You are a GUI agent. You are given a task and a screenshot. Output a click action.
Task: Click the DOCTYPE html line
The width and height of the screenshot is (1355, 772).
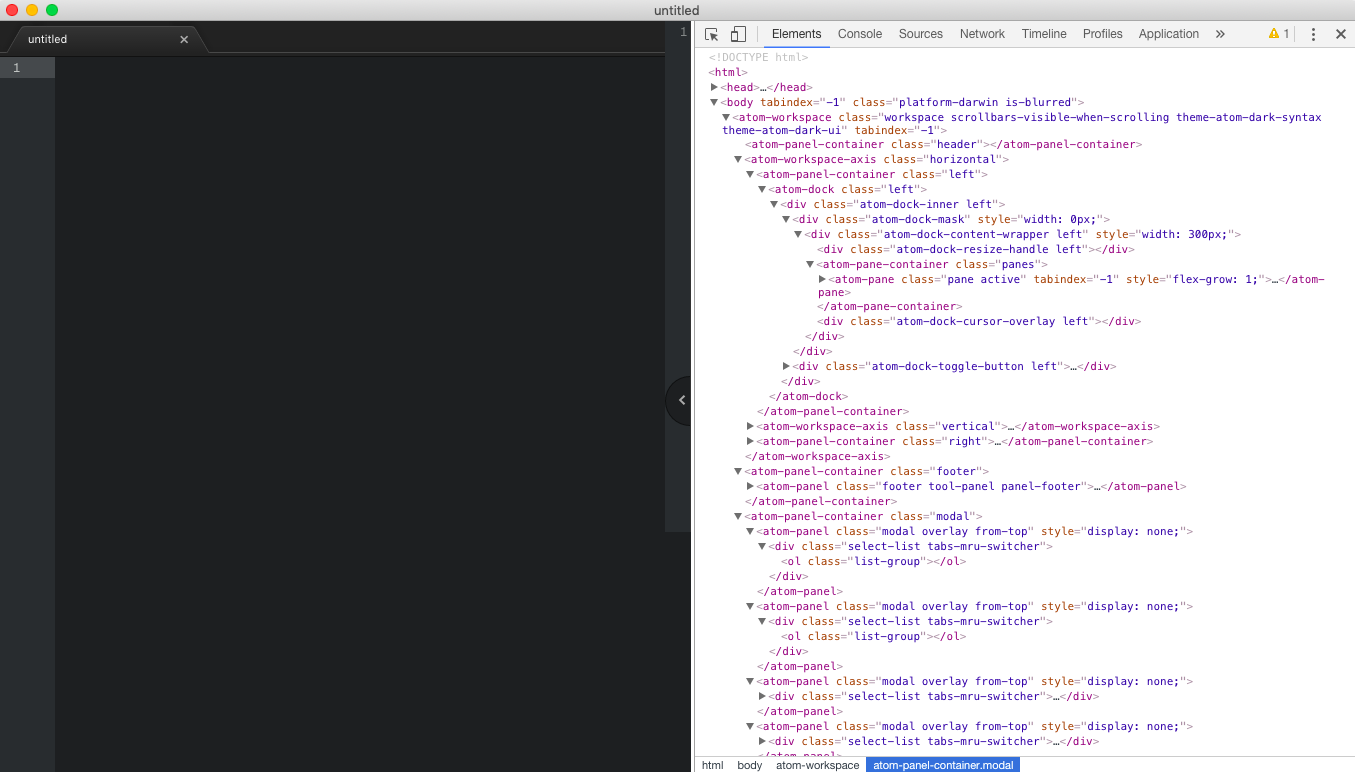[759, 57]
